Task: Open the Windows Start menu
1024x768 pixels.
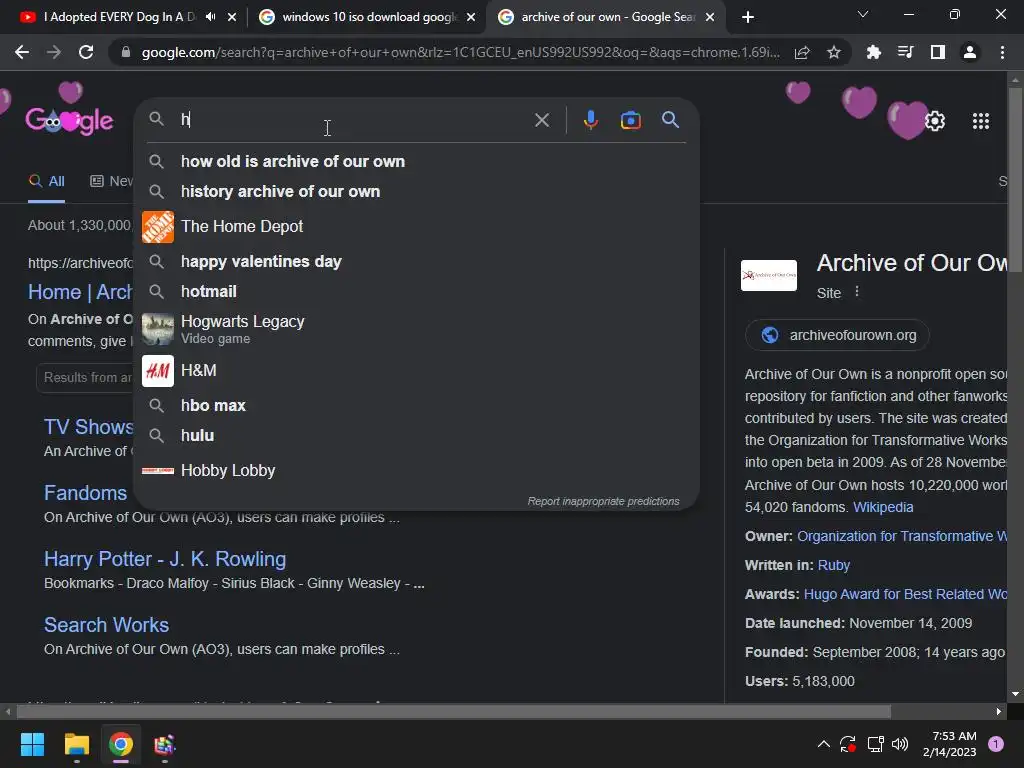Action: pos(32,744)
